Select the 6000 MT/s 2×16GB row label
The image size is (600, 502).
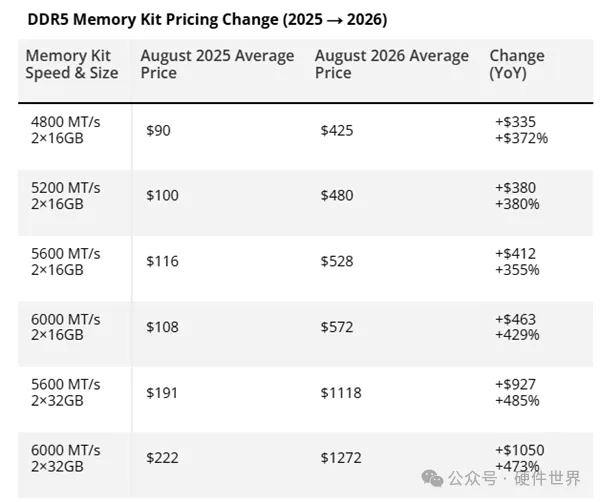click(x=65, y=327)
